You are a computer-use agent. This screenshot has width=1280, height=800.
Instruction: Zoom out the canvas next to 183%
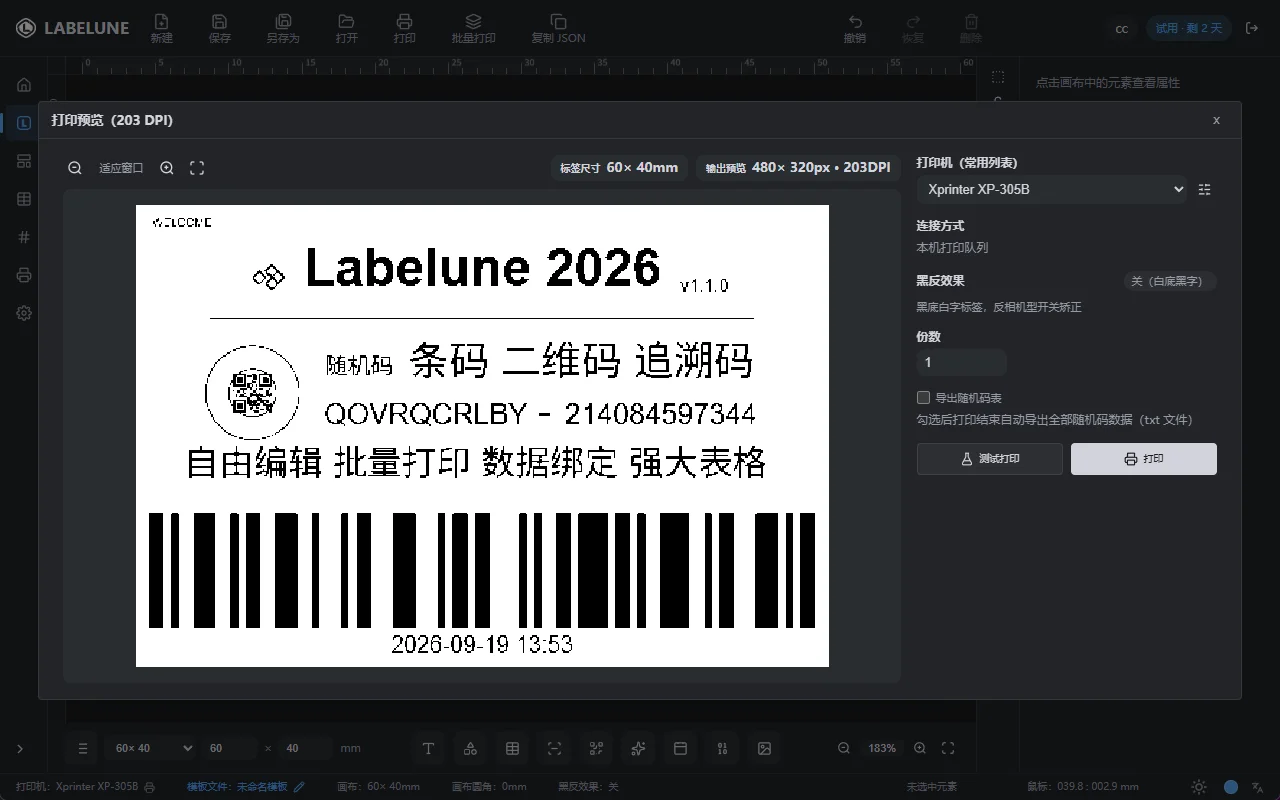click(844, 748)
